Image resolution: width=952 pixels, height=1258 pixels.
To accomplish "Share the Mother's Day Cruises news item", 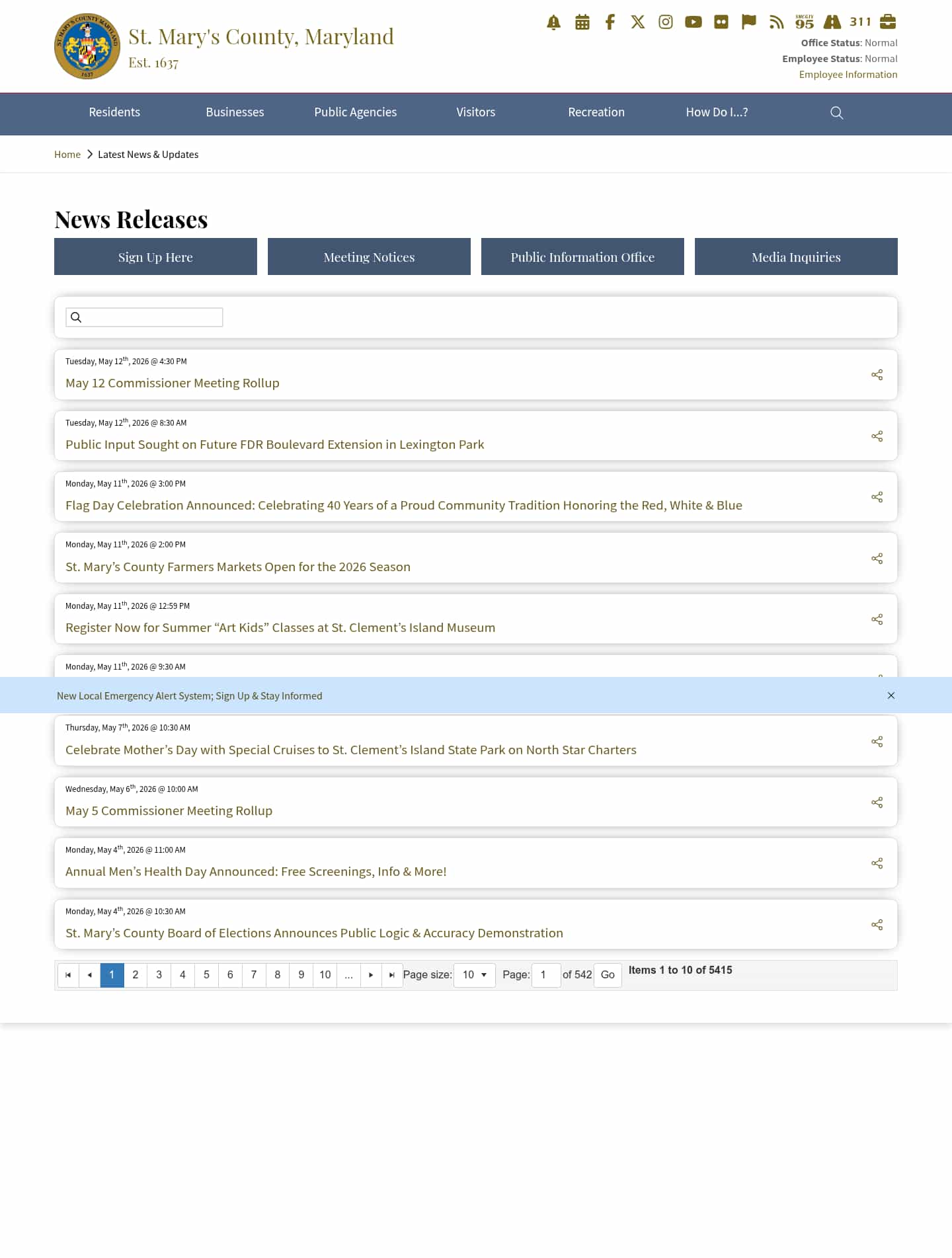I will pos(877,742).
